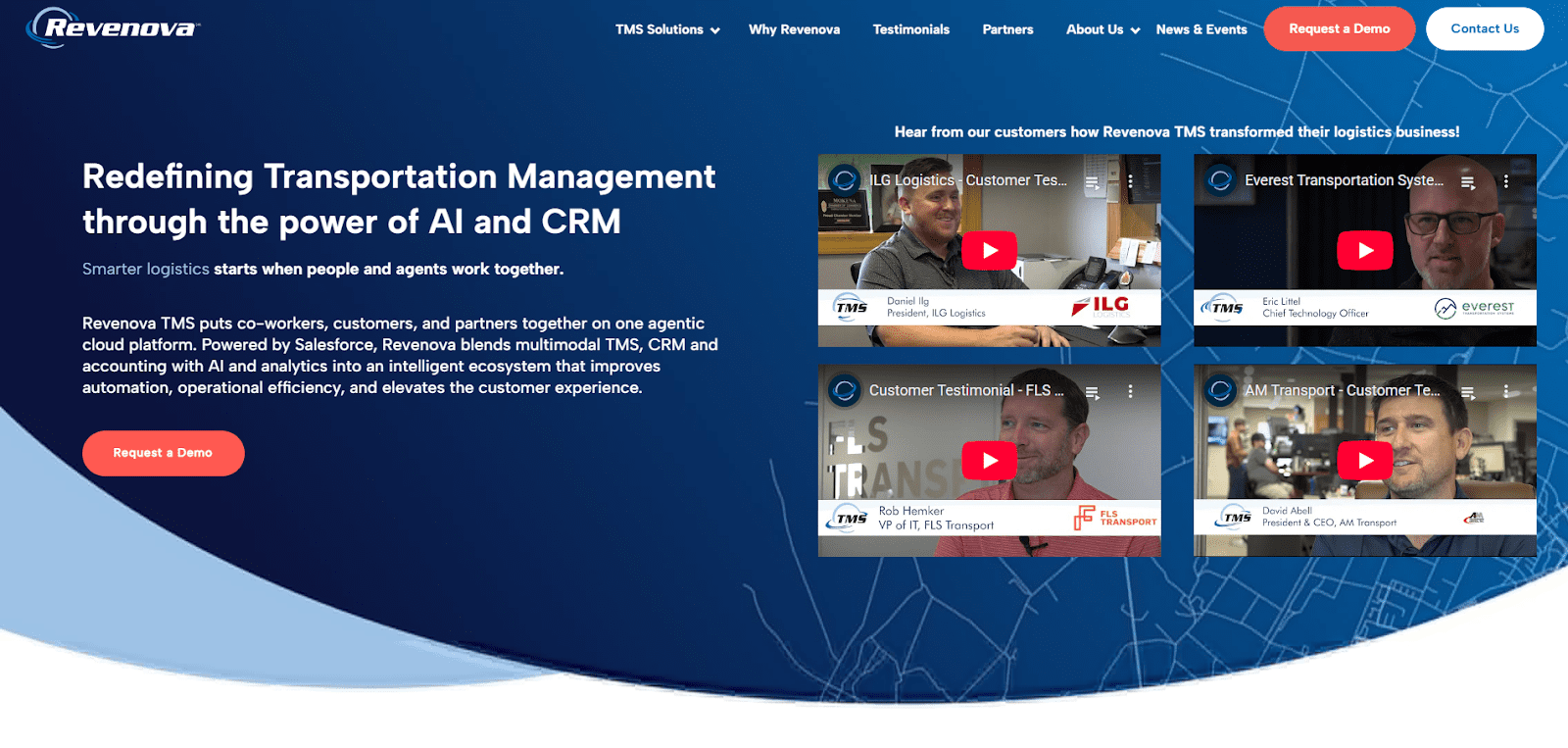Open more options on ILG Logistics video
The image size is (1568, 748).
pyautogui.click(x=1130, y=181)
